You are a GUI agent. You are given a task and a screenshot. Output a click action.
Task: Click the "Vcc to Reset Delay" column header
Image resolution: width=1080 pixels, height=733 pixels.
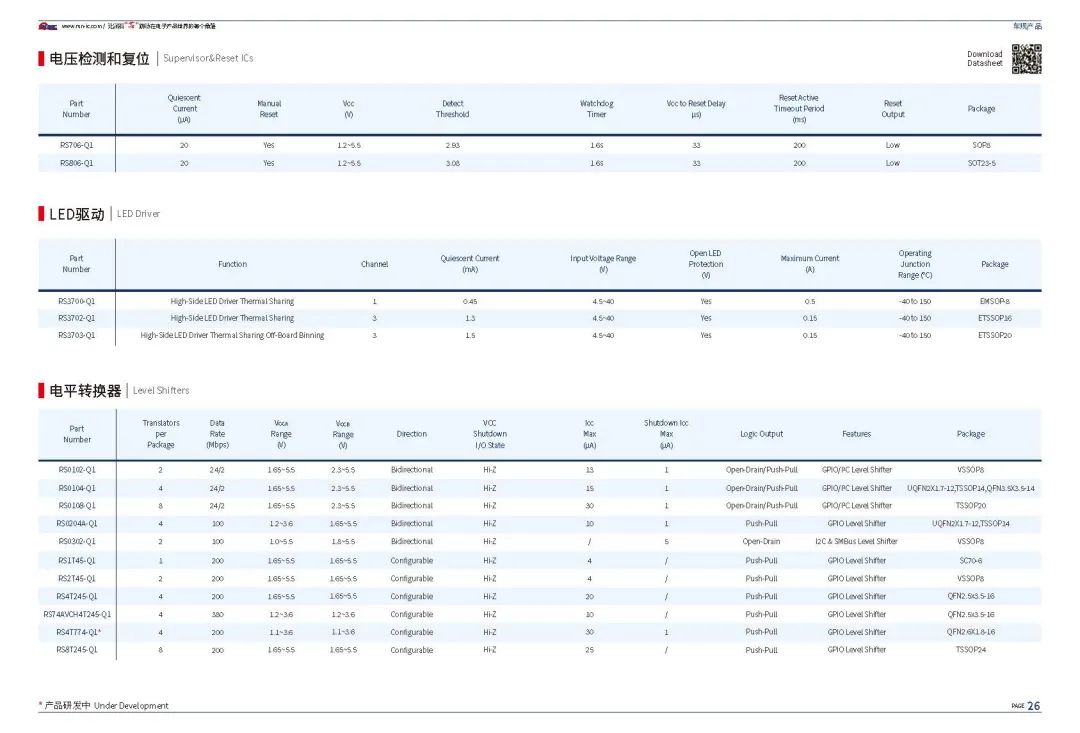tap(696, 109)
